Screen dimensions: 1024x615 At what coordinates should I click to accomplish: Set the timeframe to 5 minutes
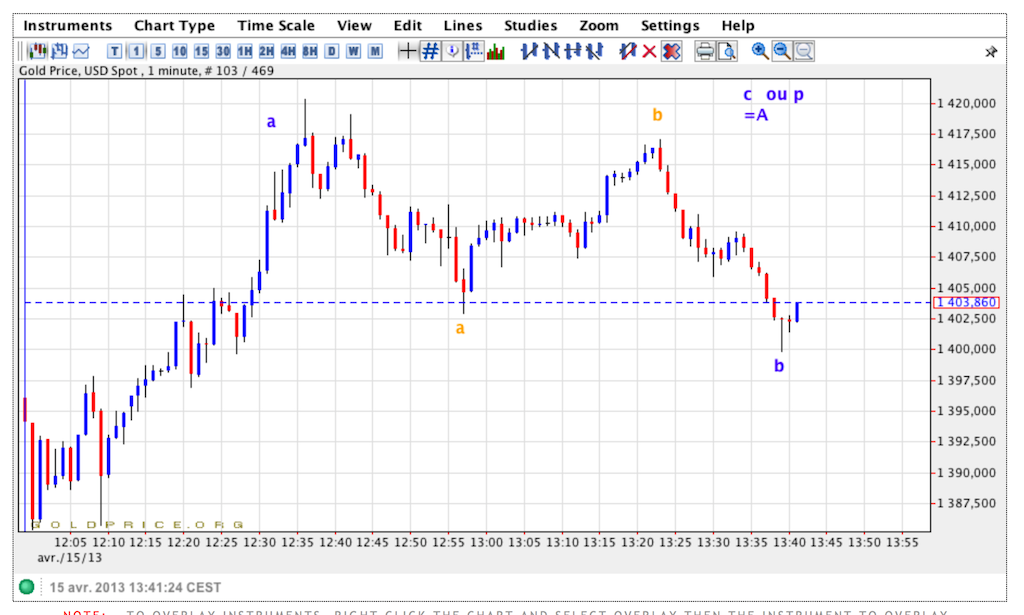click(157, 51)
